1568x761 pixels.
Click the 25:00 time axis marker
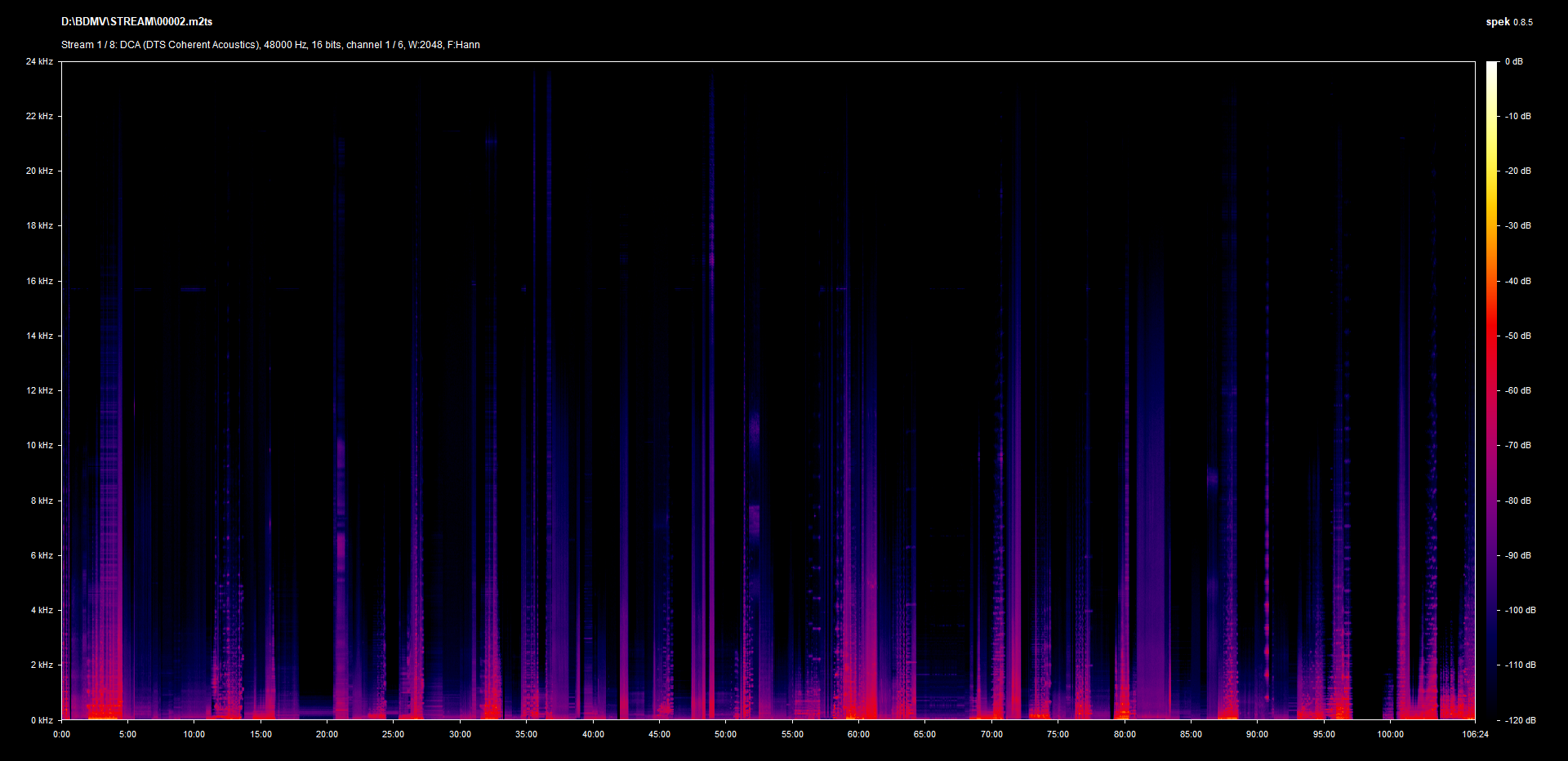394,735
